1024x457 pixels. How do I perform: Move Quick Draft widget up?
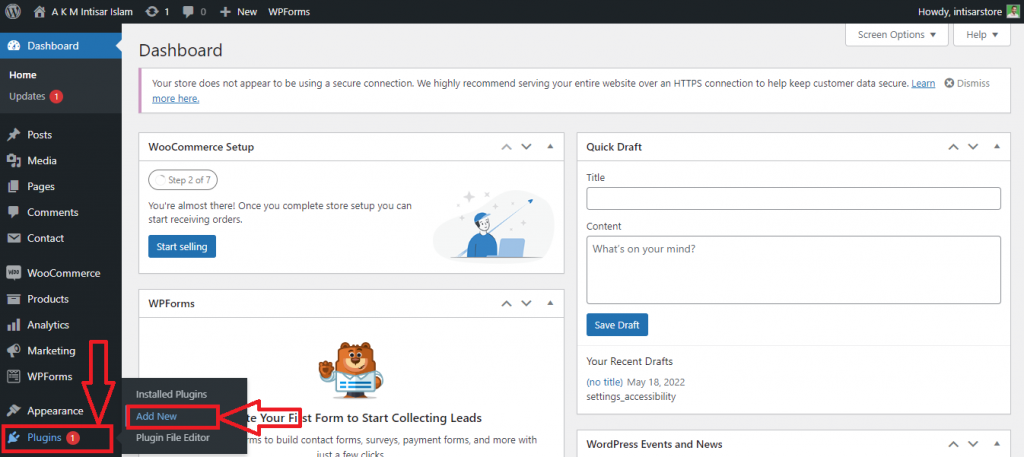click(953, 147)
